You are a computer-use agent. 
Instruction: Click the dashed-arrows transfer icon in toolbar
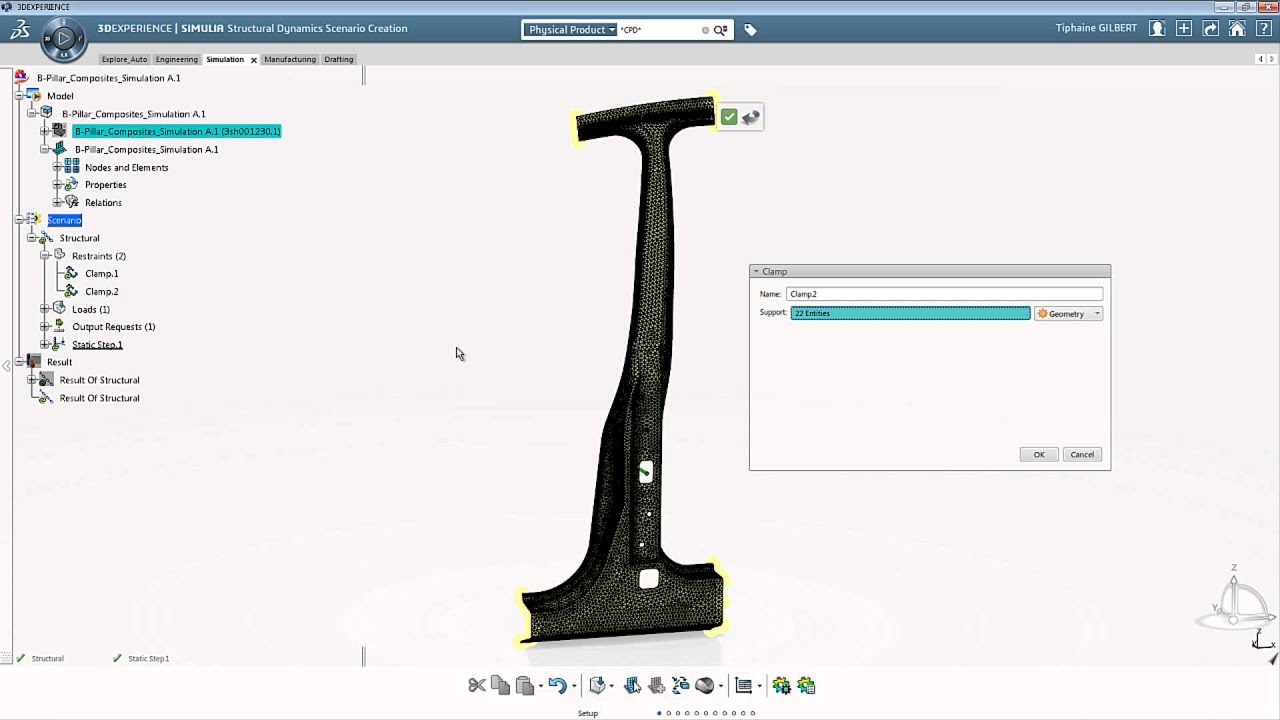680,685
